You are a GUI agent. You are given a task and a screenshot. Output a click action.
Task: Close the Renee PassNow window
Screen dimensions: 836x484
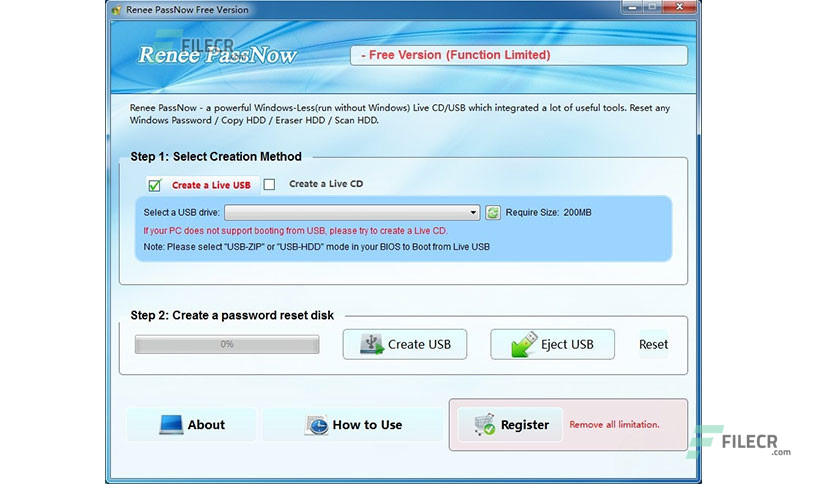pyautogui.click(x=679, y=7)
